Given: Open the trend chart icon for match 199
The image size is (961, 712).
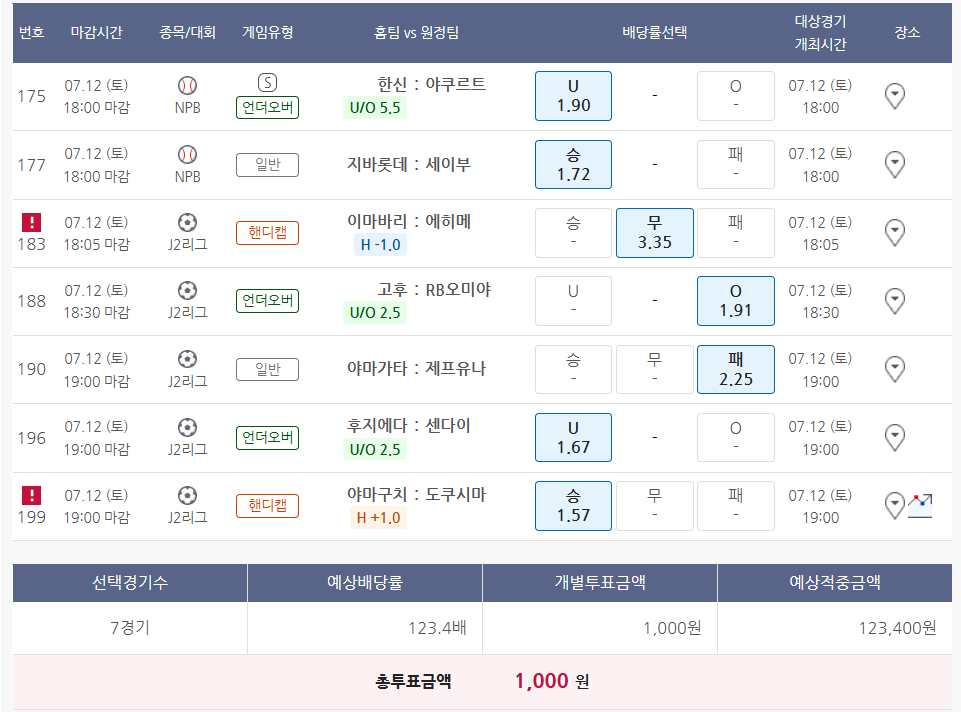Looking at the screenshot, I should pyautogui.click(x=920, y=505).
